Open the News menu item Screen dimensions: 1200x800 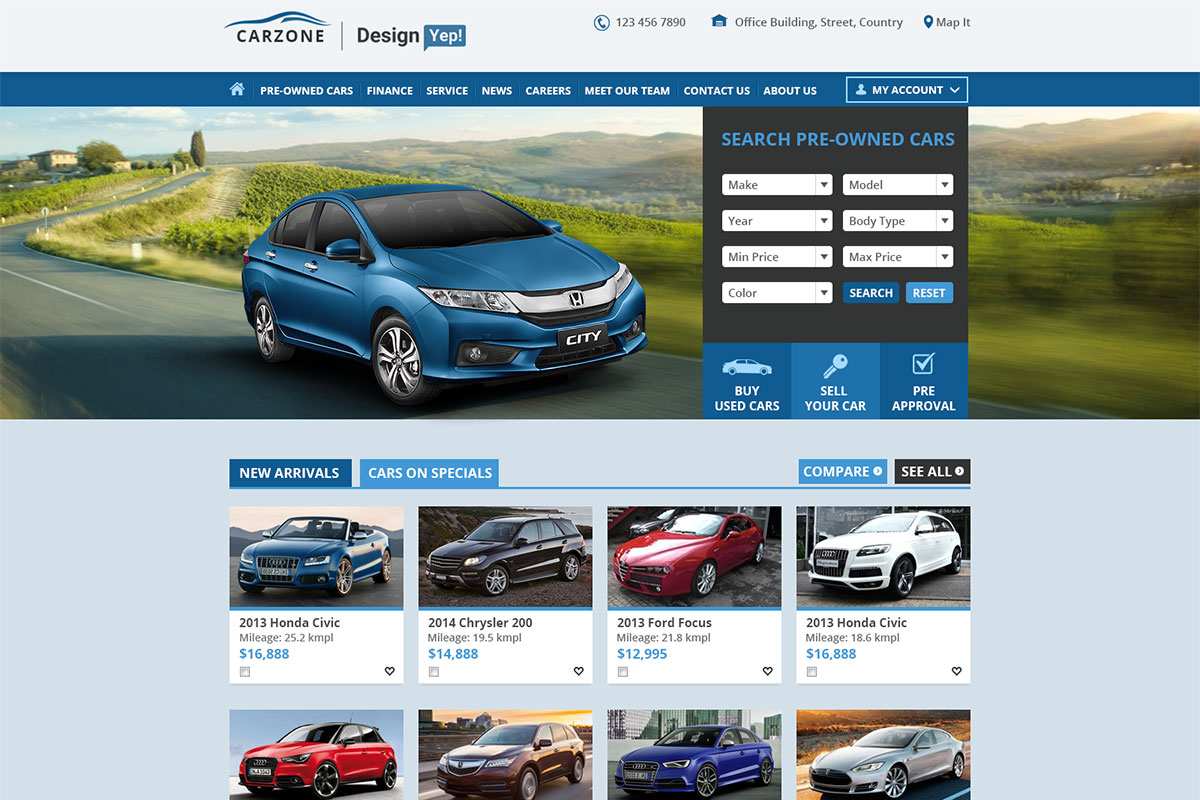[x=497, y=90]
